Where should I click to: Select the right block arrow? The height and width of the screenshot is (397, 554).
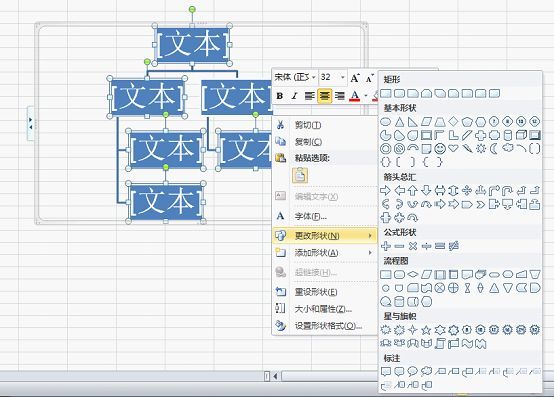click(385, 191)
